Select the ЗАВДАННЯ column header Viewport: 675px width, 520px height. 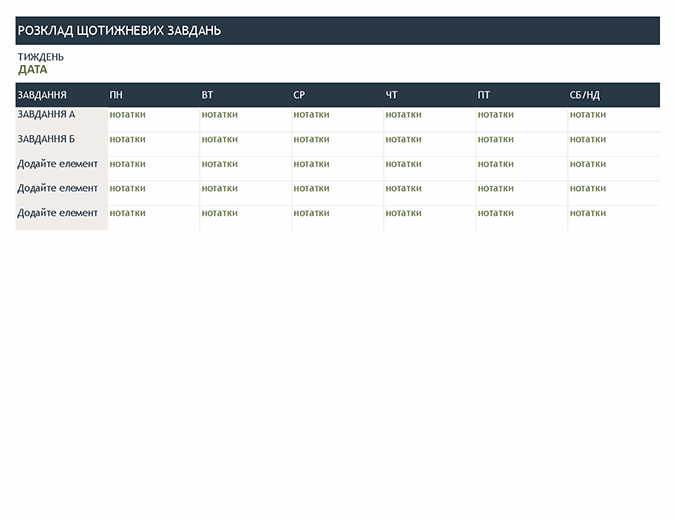tap(42, 95)
